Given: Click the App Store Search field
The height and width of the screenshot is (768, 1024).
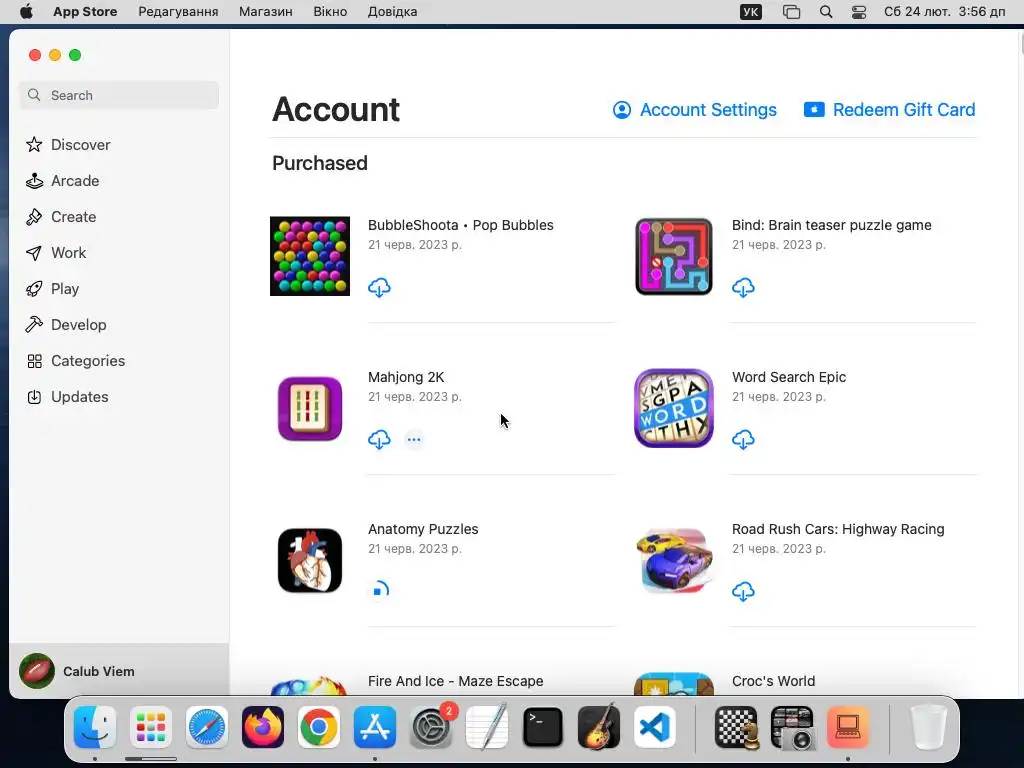Looking at the screenshot, I should (119, 95).
